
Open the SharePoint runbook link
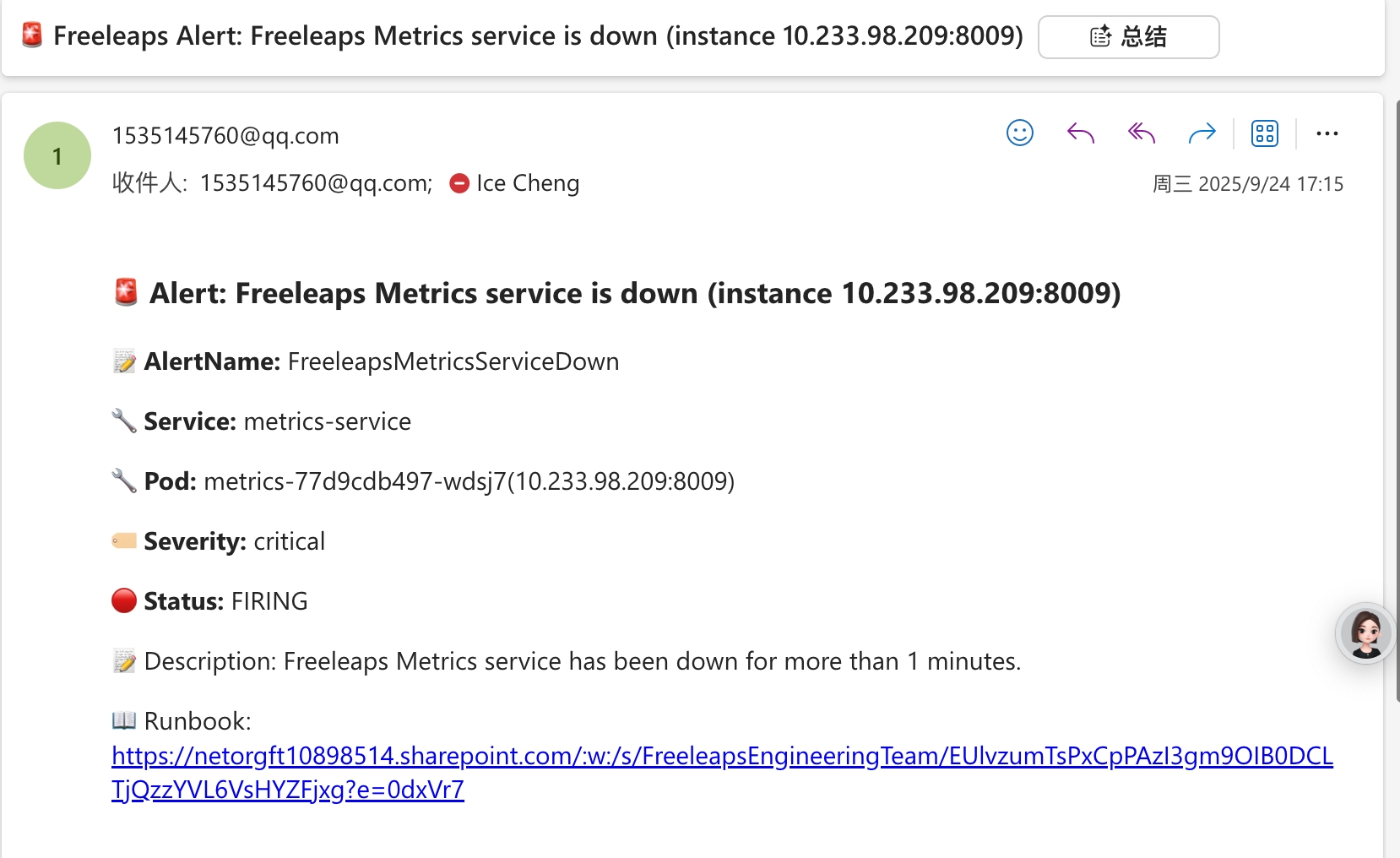[722, 756]
